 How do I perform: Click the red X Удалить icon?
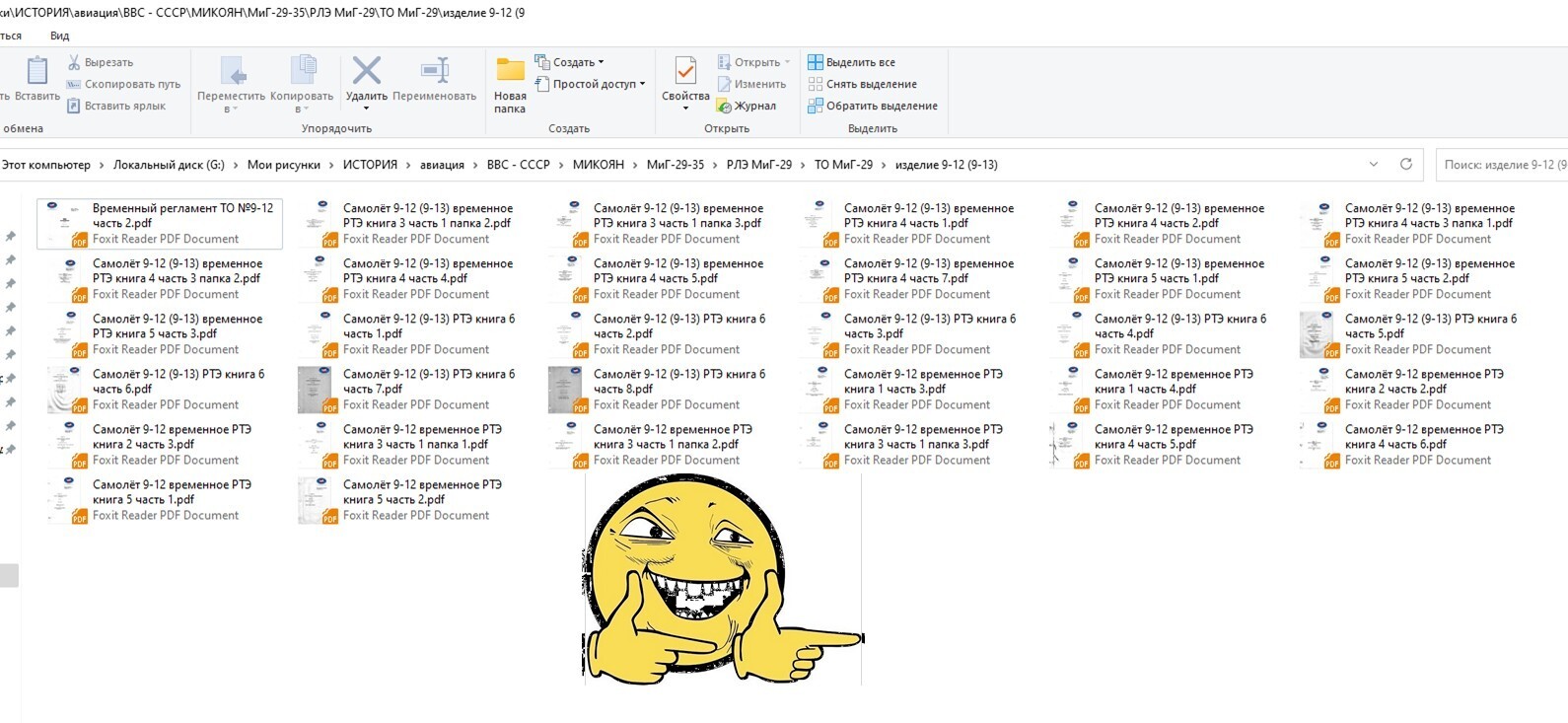click(367, 70)
